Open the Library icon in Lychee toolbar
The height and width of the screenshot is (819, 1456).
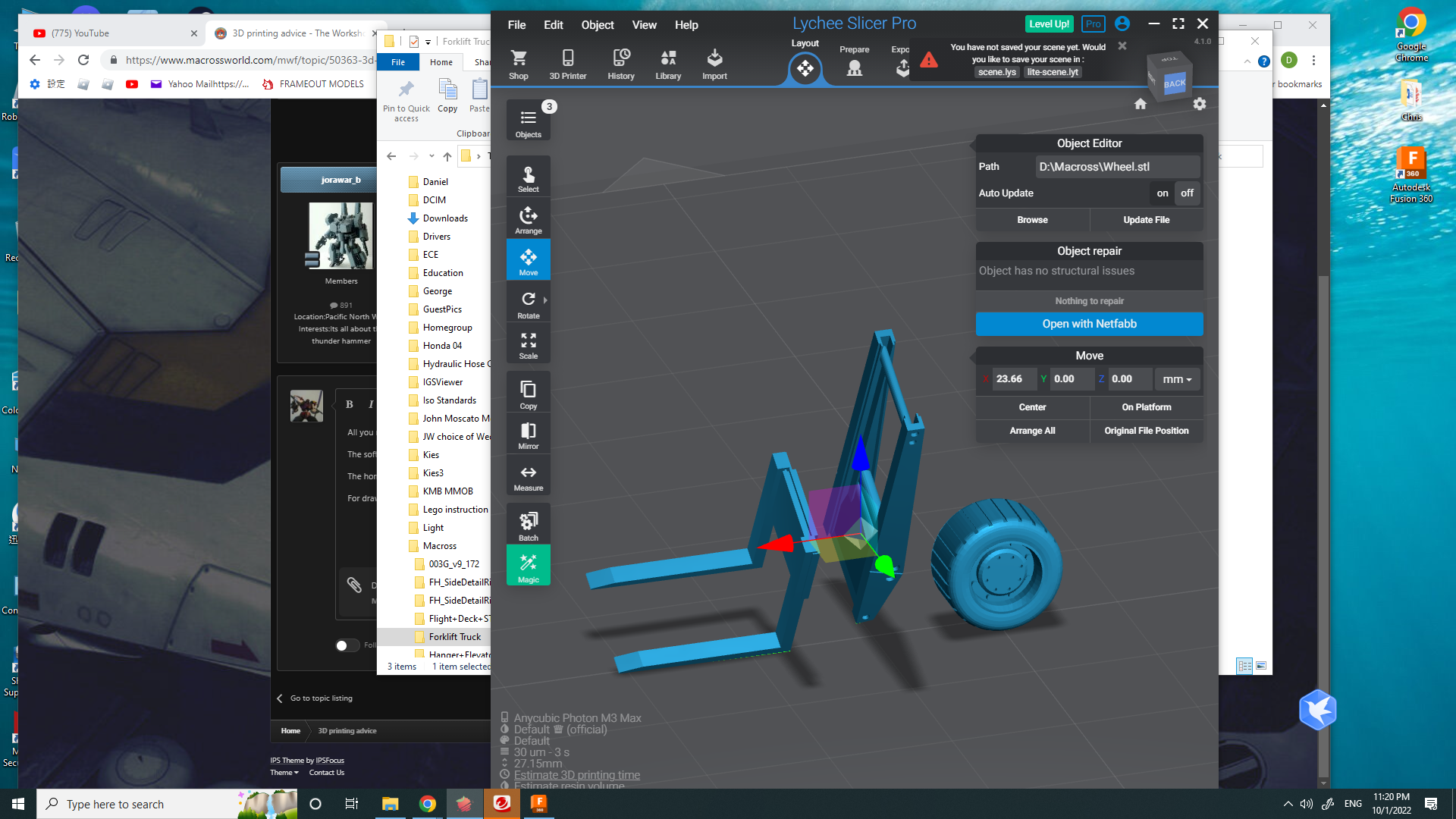(668, 64)
